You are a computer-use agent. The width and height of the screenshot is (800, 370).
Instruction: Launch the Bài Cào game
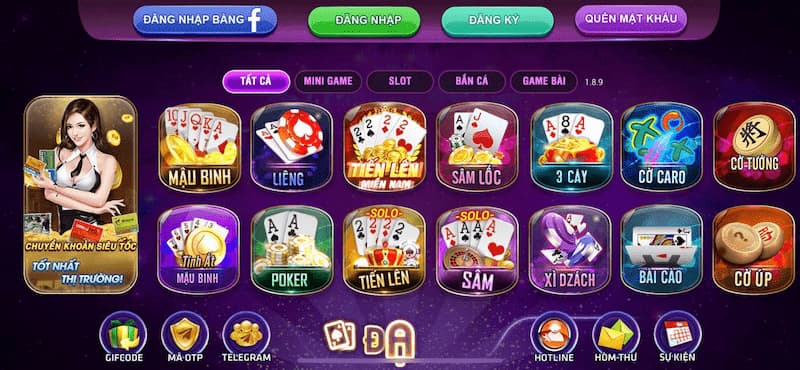(662, 250)
